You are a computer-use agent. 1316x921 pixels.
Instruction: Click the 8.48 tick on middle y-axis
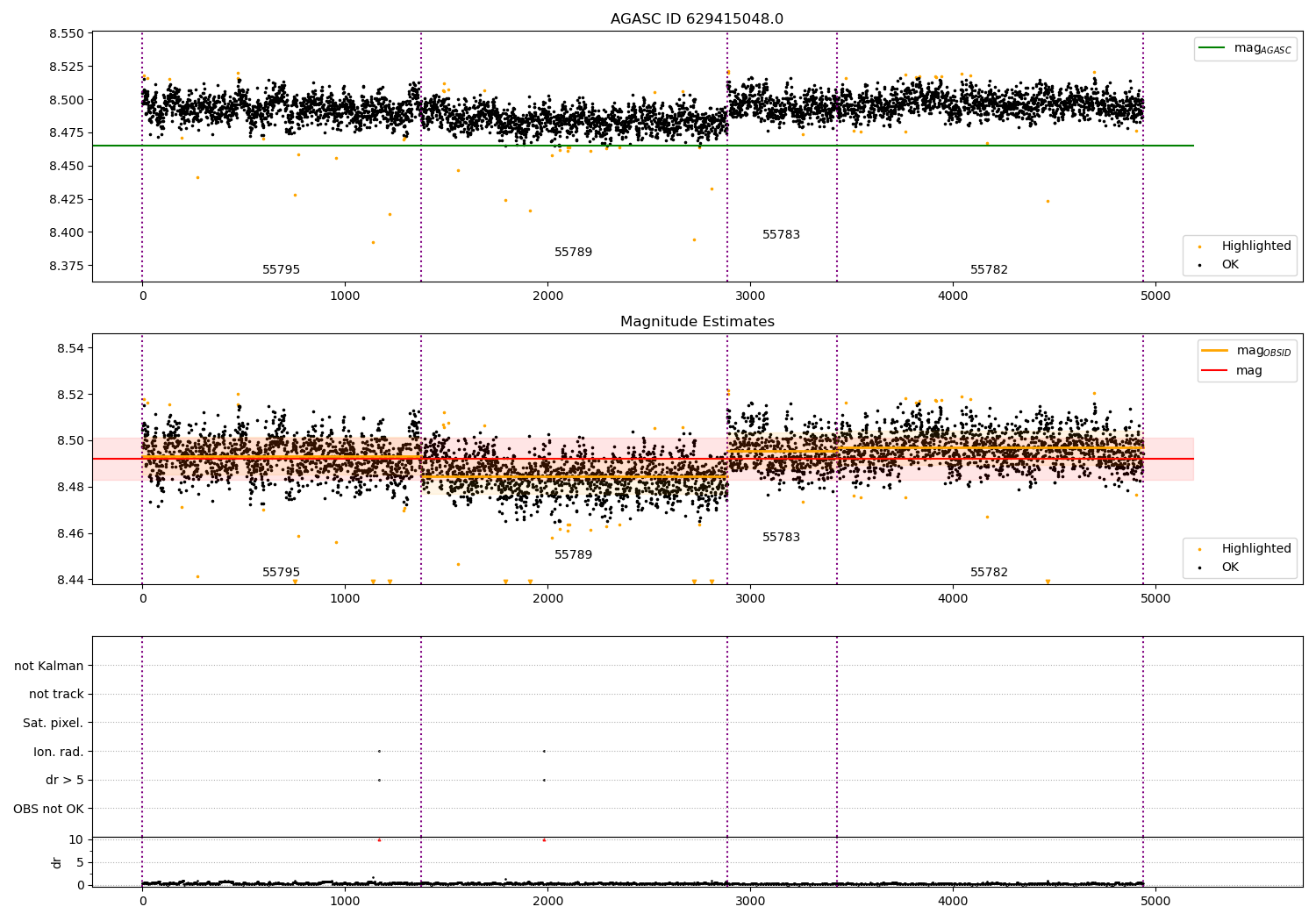[x=70, y=487]
